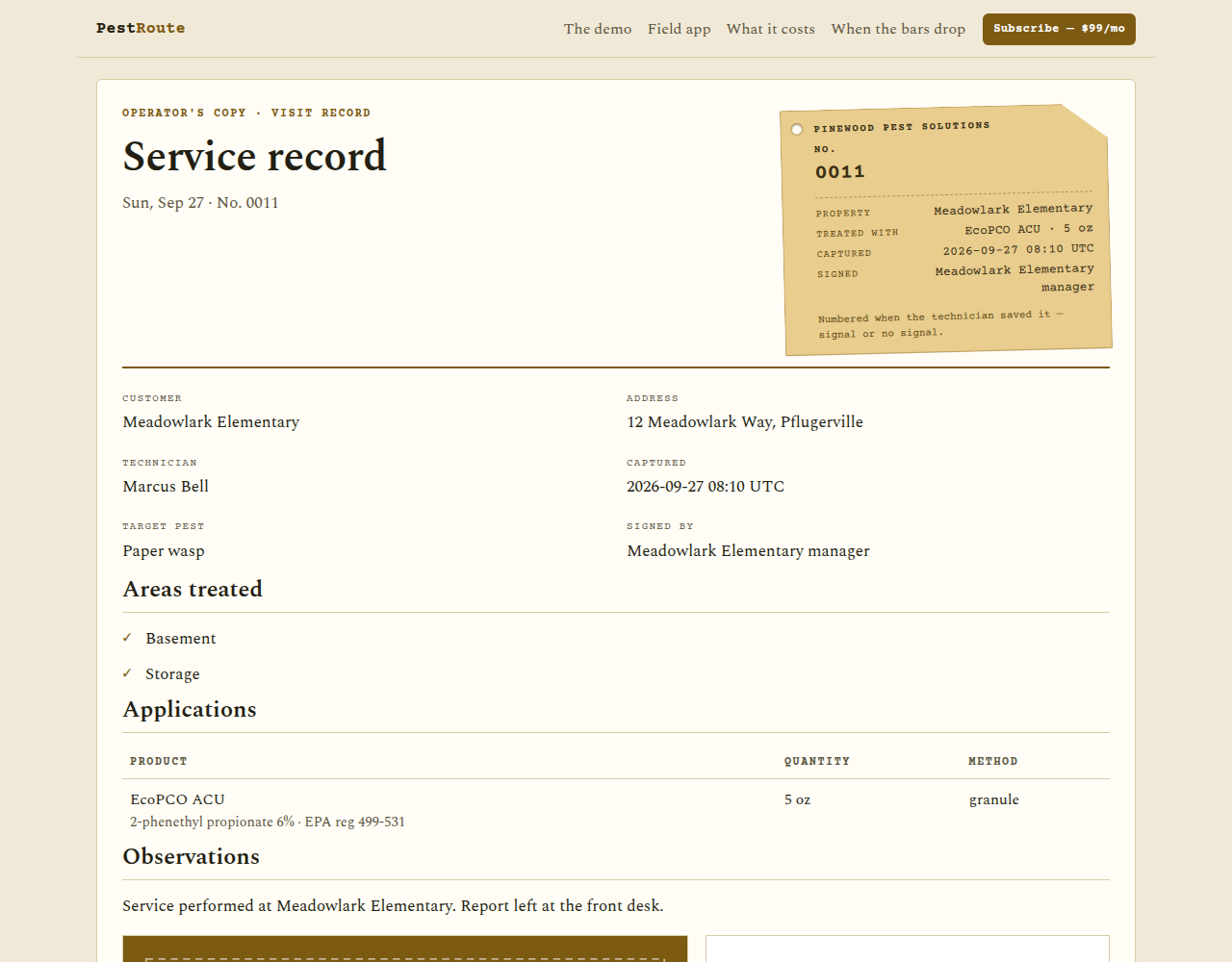Click technician name Marcus Bell
Viewport: 1232px width, 962px height.
point(166,487)
